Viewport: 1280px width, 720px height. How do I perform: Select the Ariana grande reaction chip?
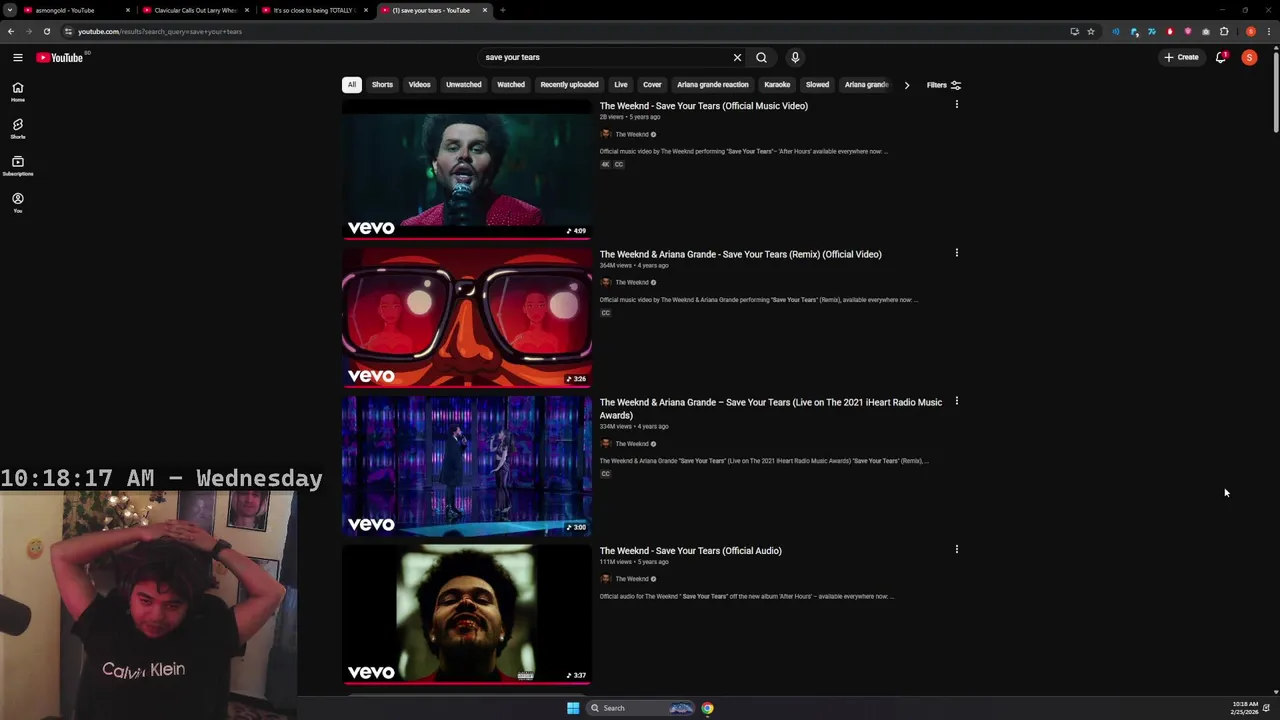tap(713, 85)
